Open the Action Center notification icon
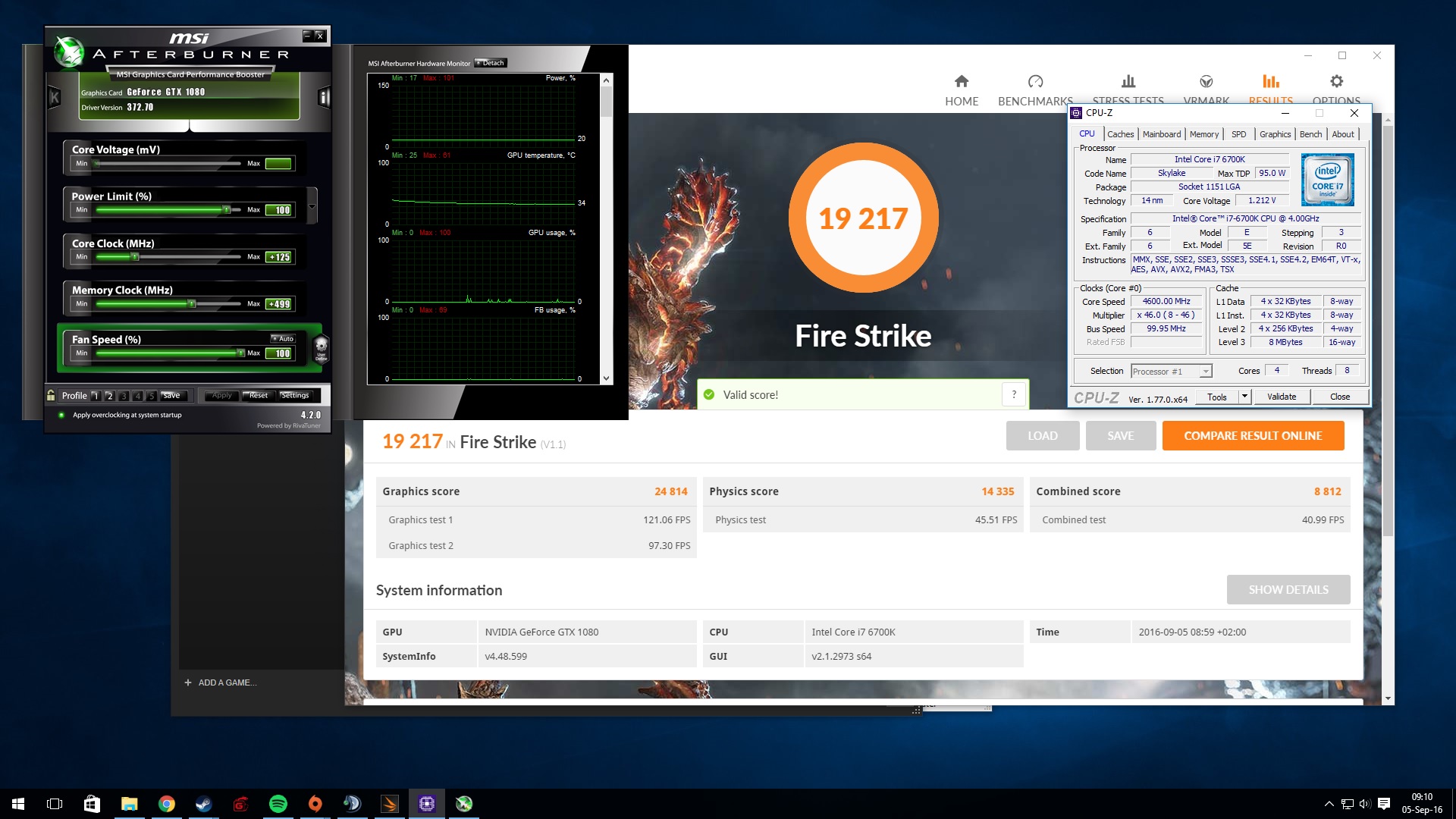Image resolution: width=1456 pixels, height=819 pixels. pyautogui.click(x=1384, y=804)
